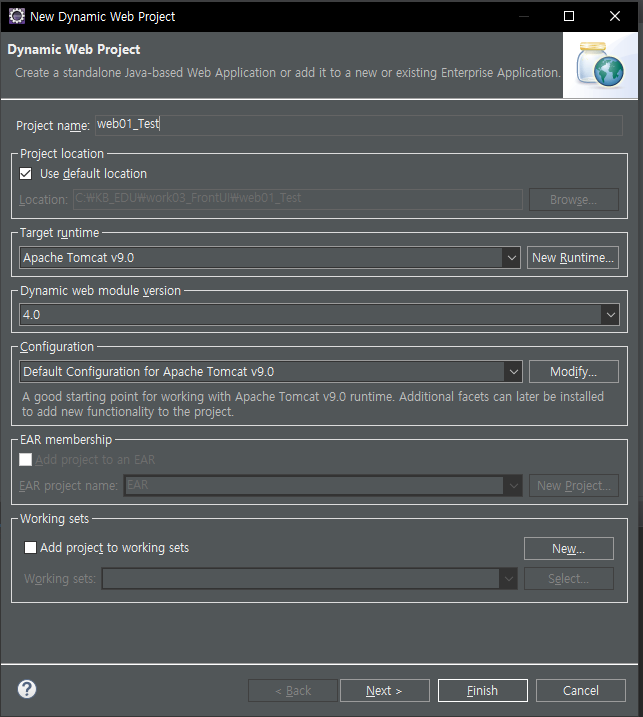Click Browse... for project location
643x717 pixels.
click(x=573, y=200)
